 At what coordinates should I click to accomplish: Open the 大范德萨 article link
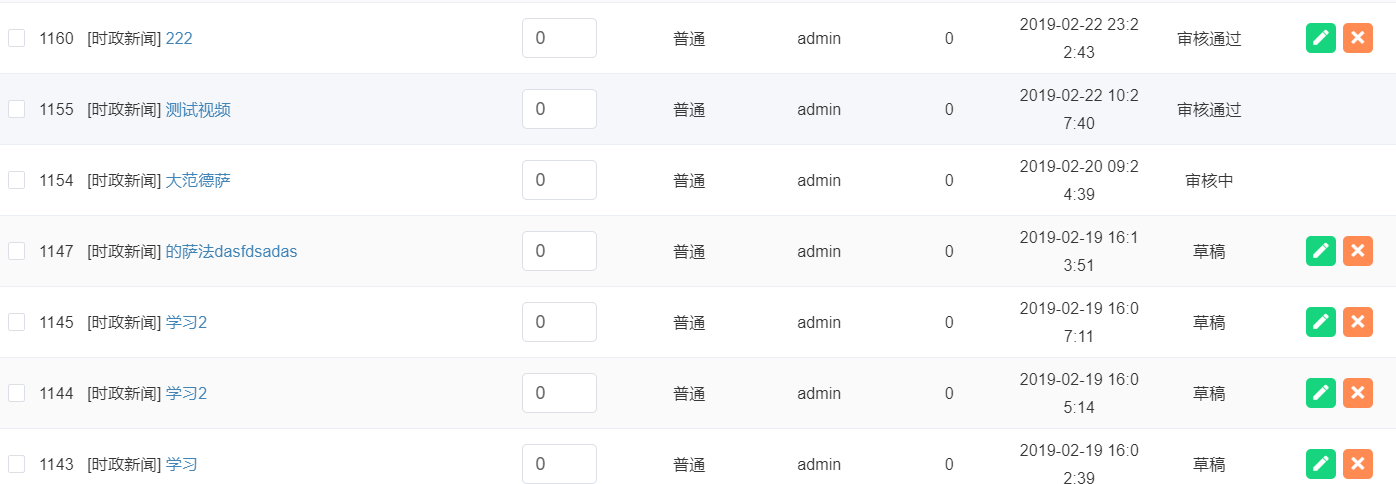point(198,180)
